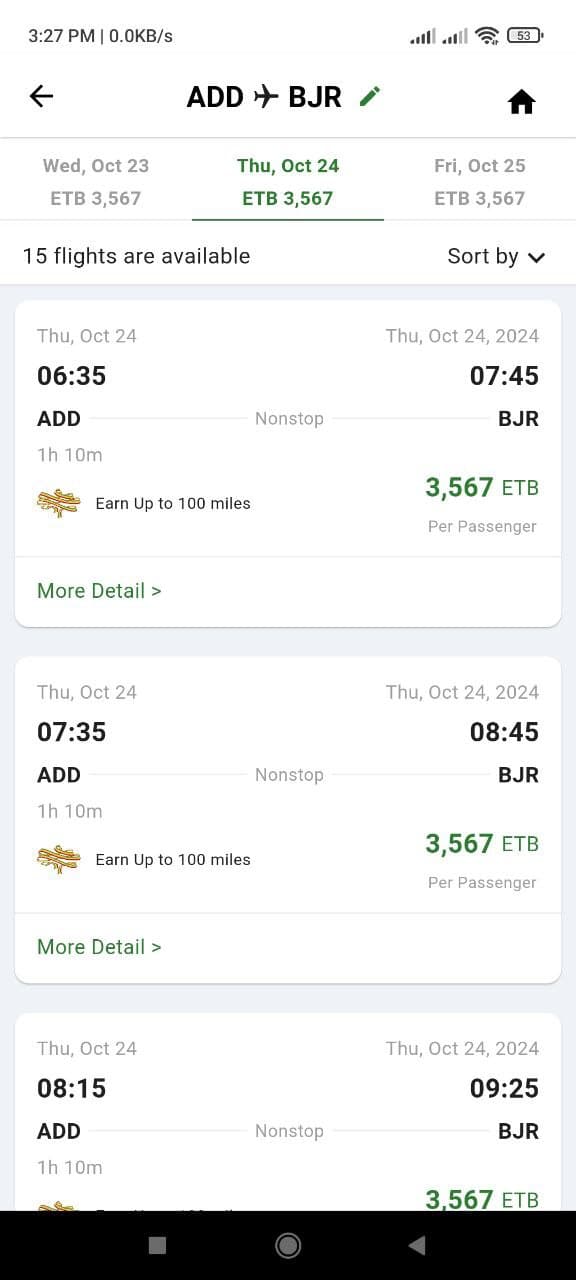
Task: Tap the airplane icon between ADD and BJR
Action: (266, 96)
